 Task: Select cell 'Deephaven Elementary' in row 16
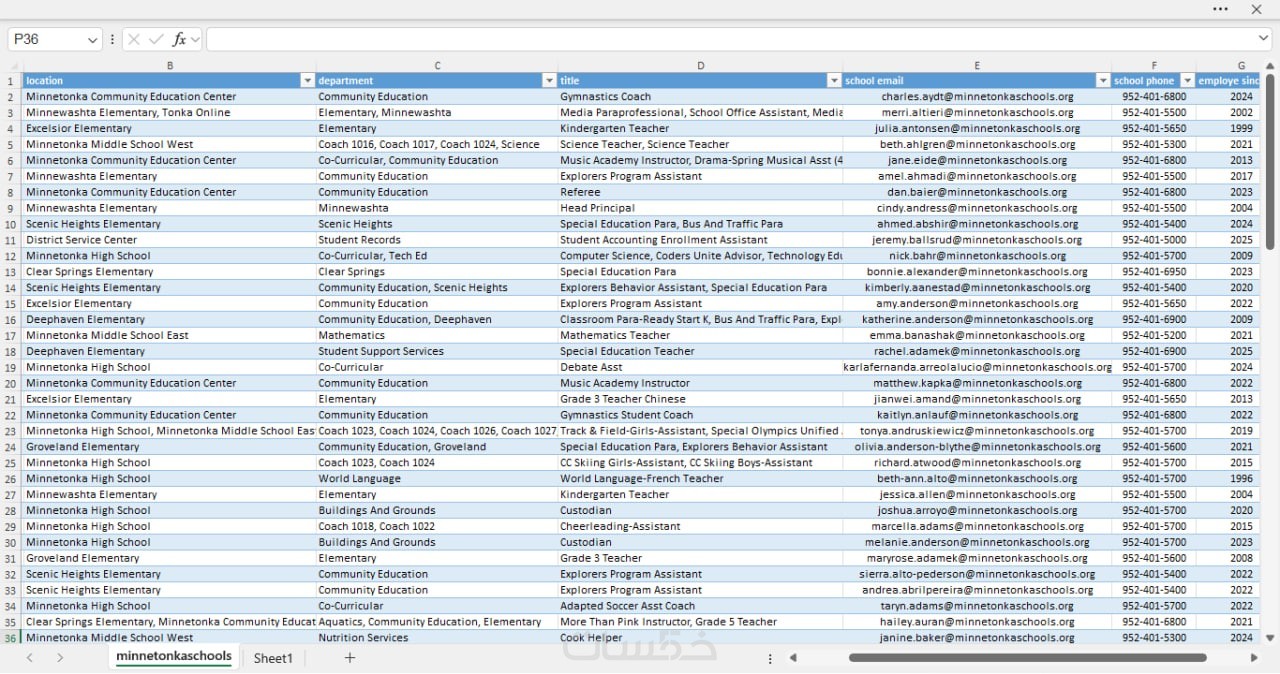[169, 319]
